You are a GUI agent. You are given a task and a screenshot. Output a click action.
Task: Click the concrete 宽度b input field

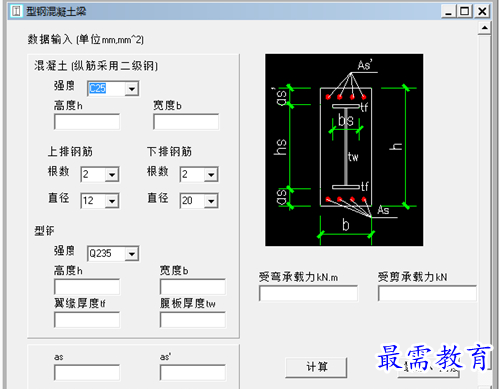(186, 122)
